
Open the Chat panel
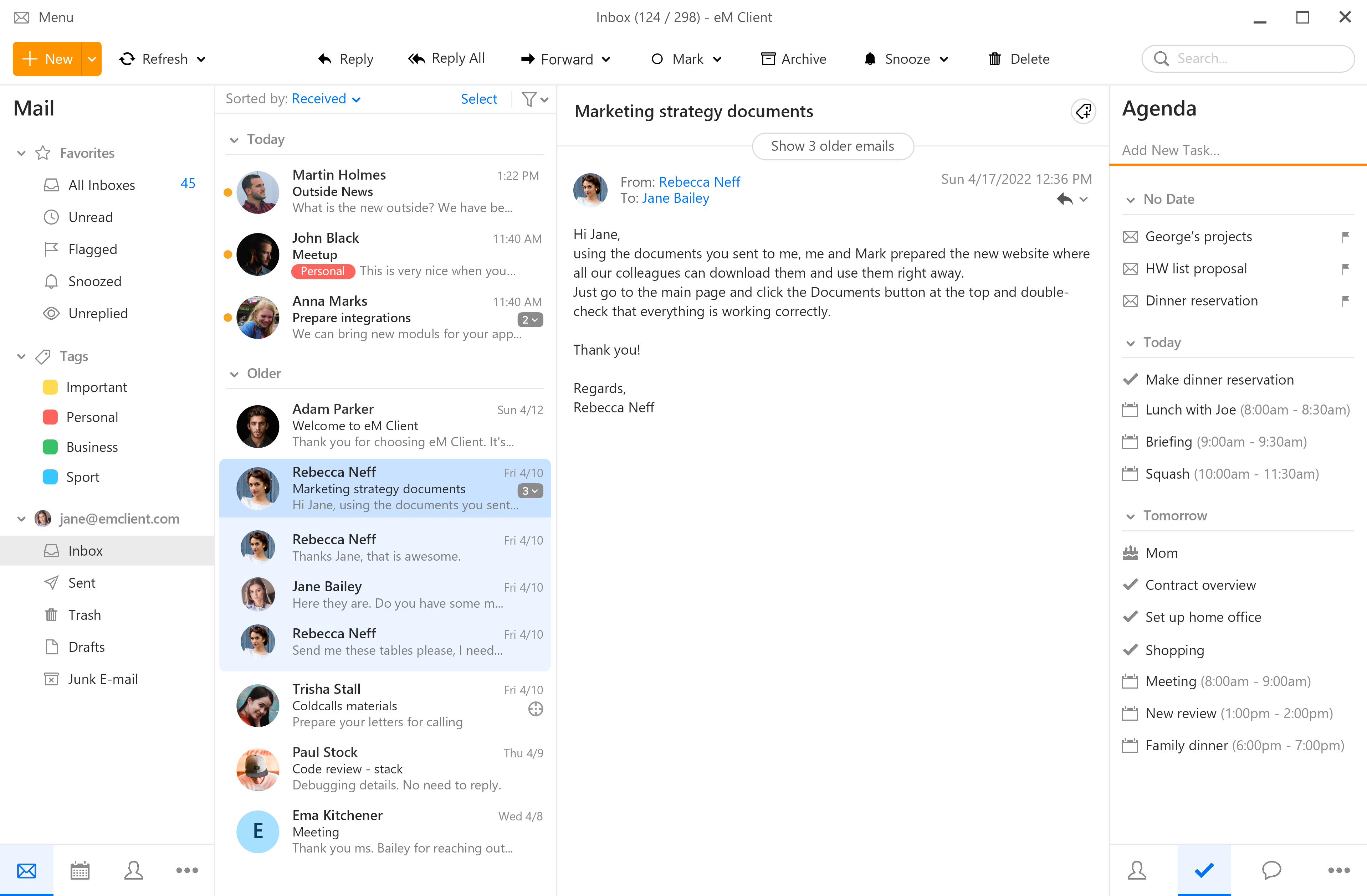(x=1272, y=870)
